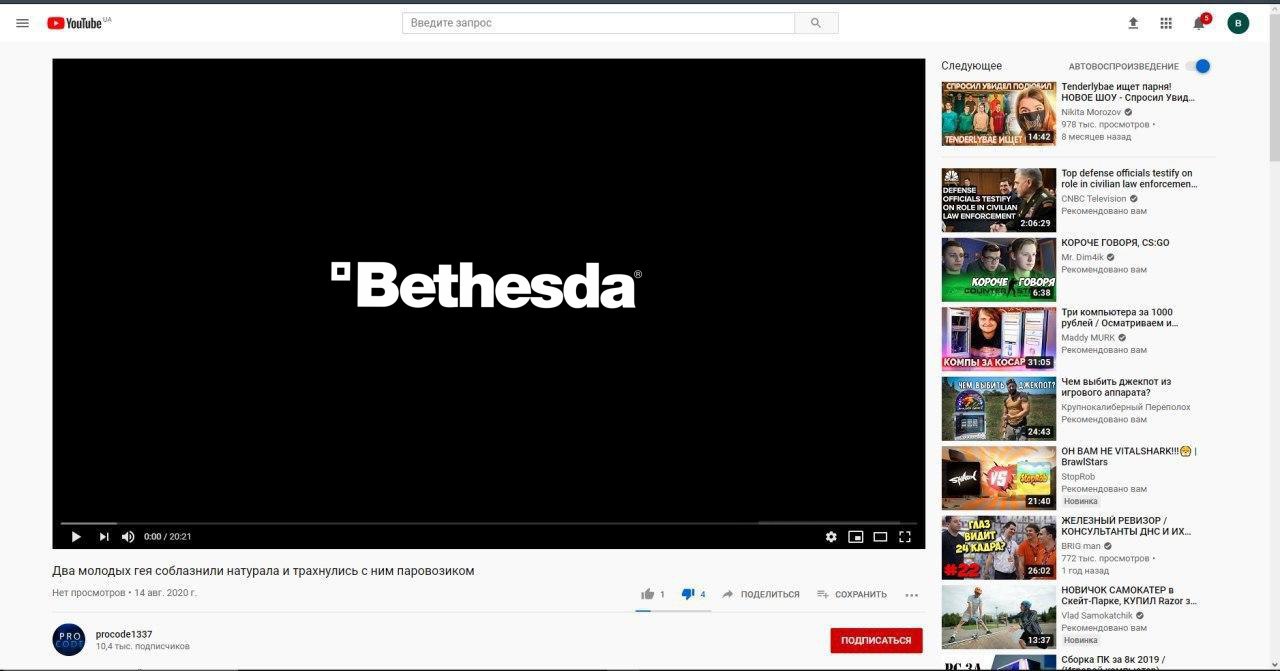This screenshot has width=1280, height=671.
Task: Open the Три компьютера за 1000 thumbnail
Action: 998,339
